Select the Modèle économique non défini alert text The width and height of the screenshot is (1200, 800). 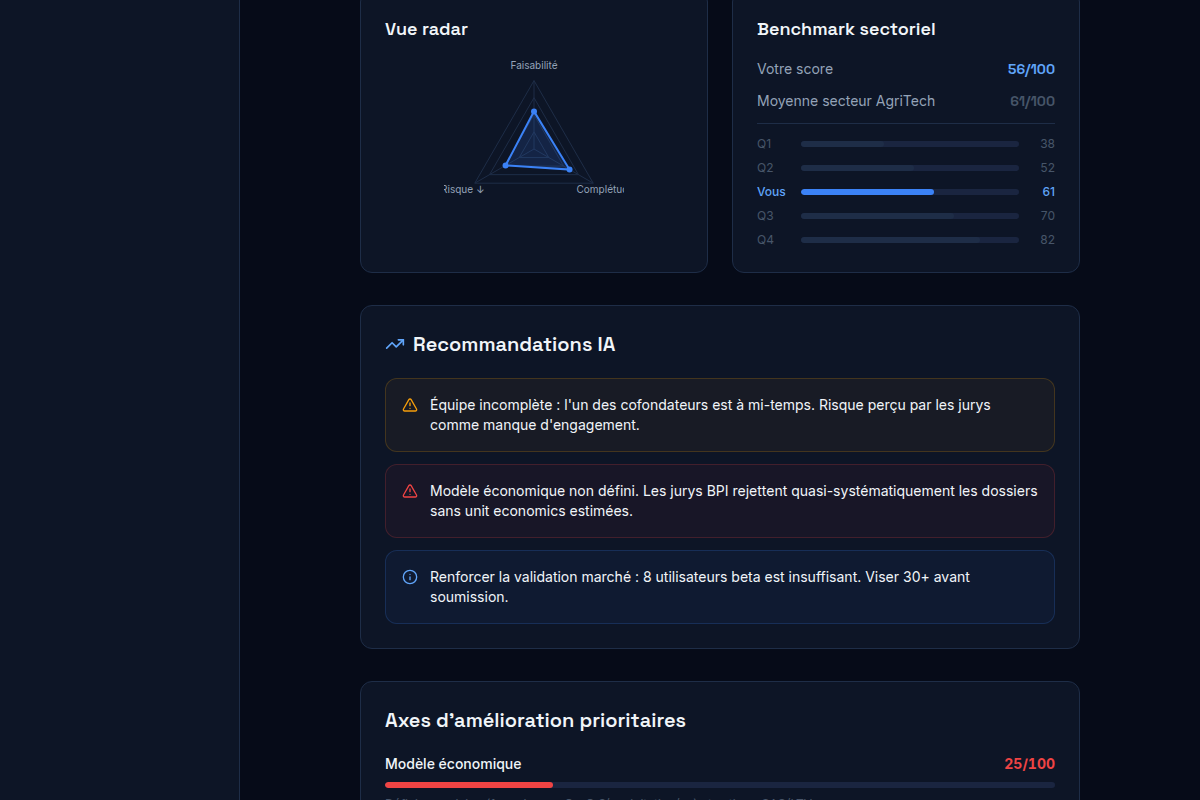(x=734, y=501)
